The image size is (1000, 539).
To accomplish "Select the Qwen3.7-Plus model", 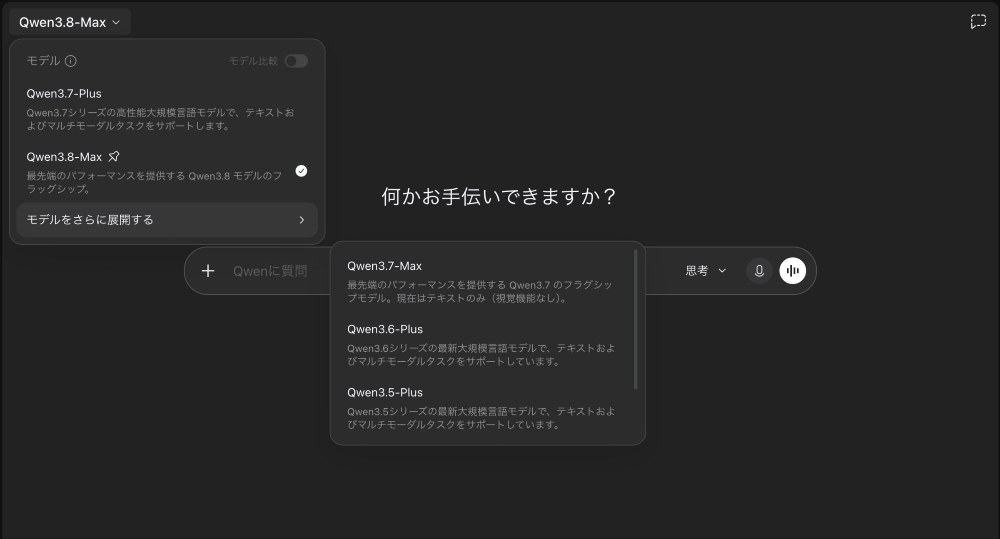I will 167,108.
